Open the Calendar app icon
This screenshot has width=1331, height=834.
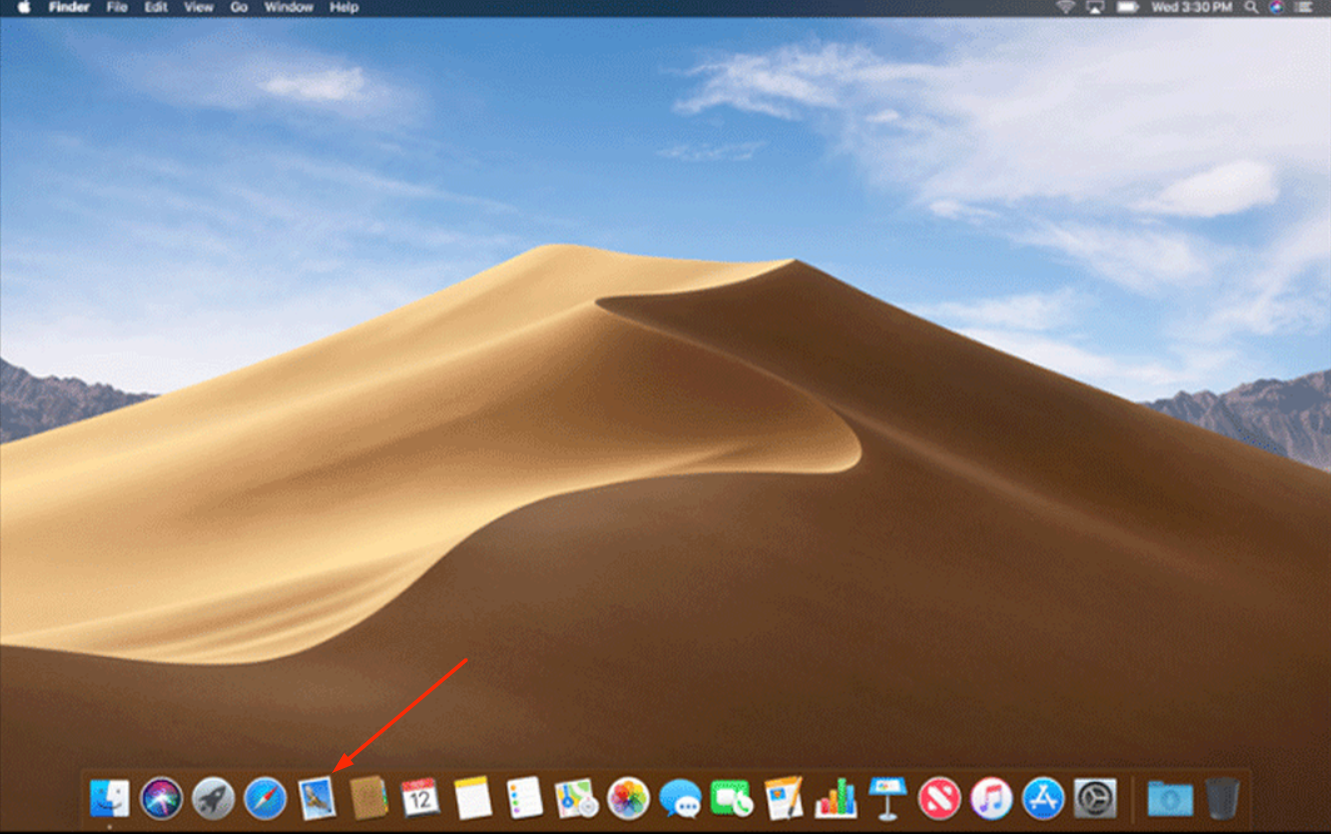tap(420, 799)
